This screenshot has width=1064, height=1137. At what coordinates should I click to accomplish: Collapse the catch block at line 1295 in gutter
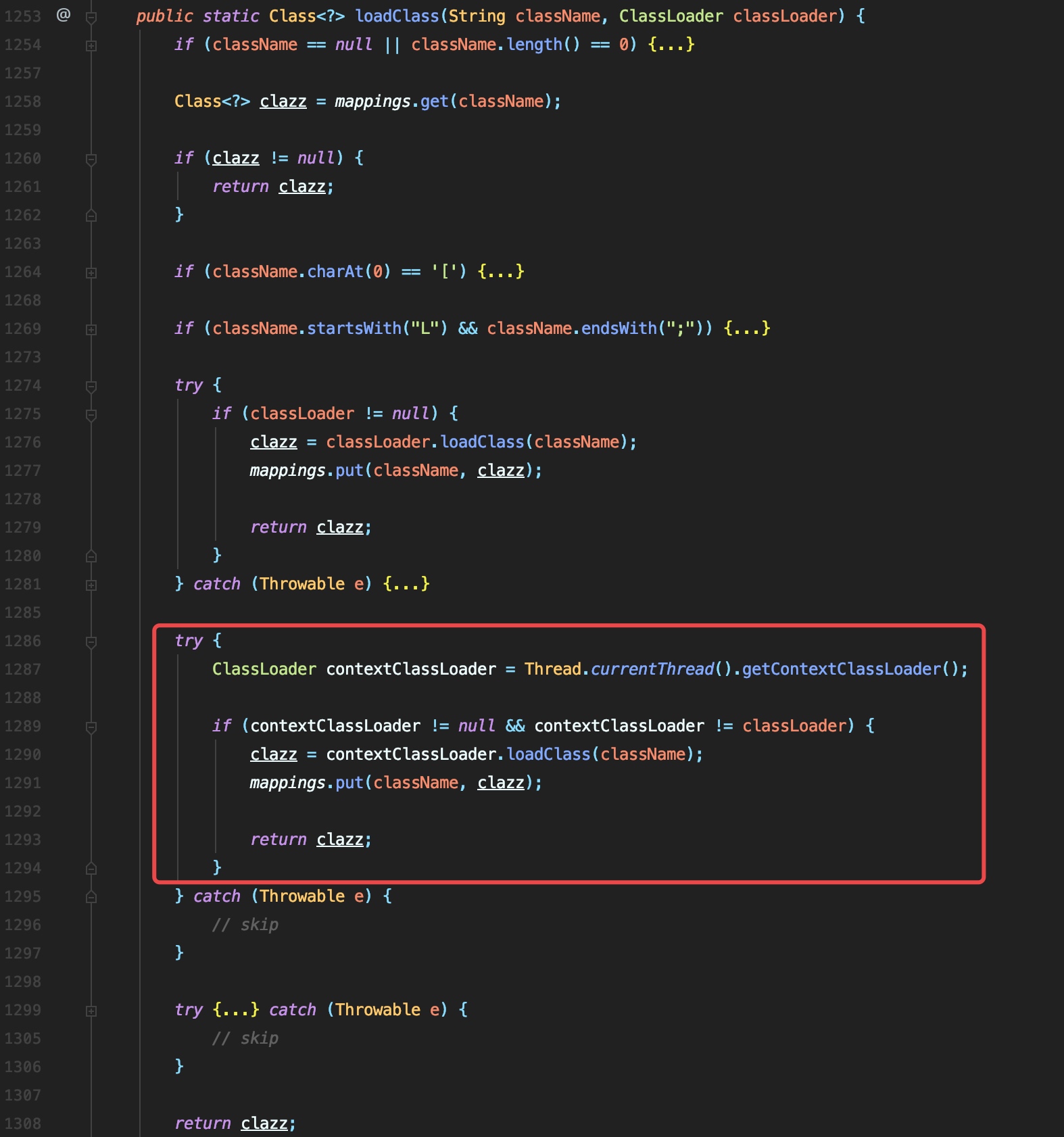coord(91,898)
